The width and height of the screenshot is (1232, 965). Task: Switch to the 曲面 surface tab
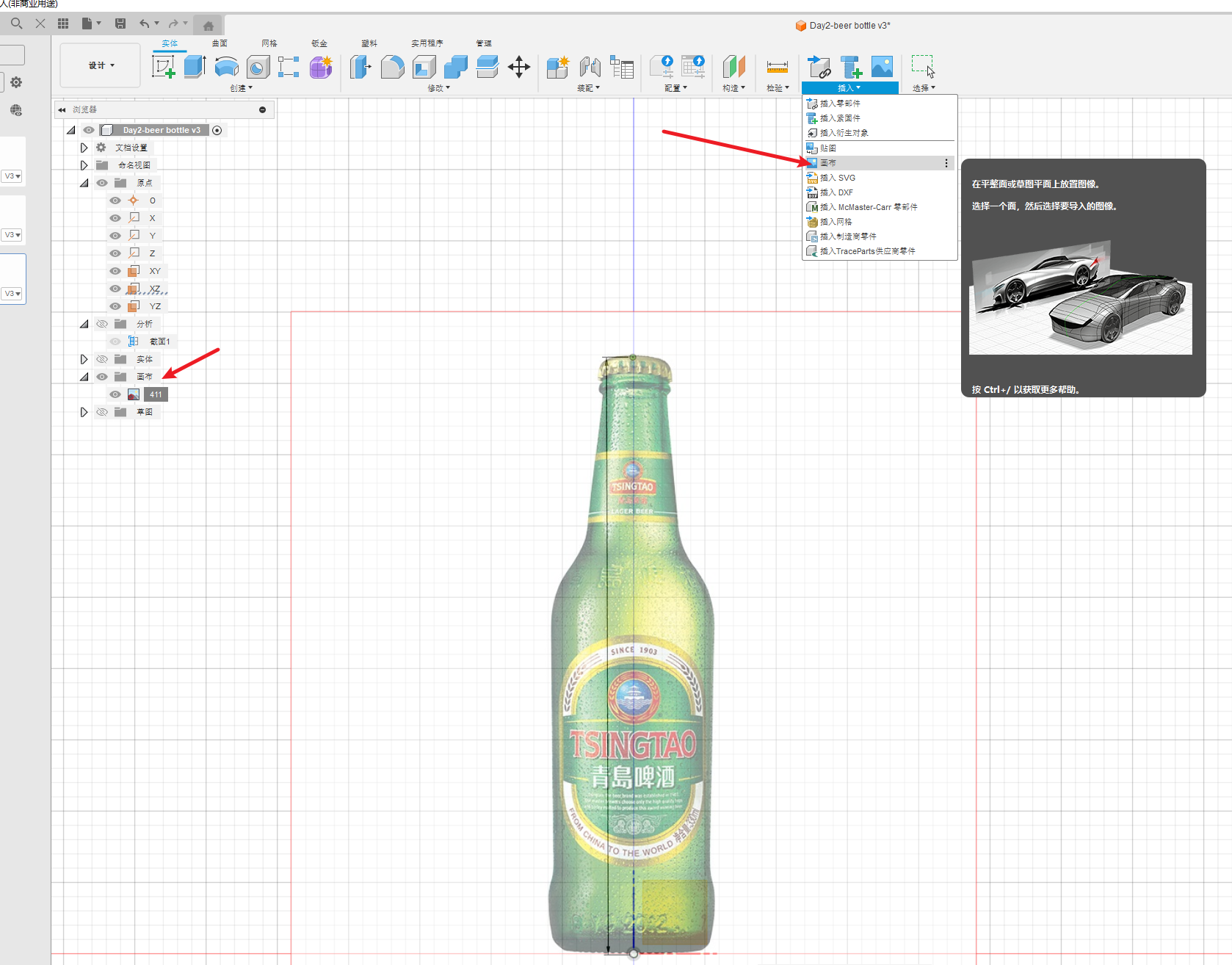point(220,43)
